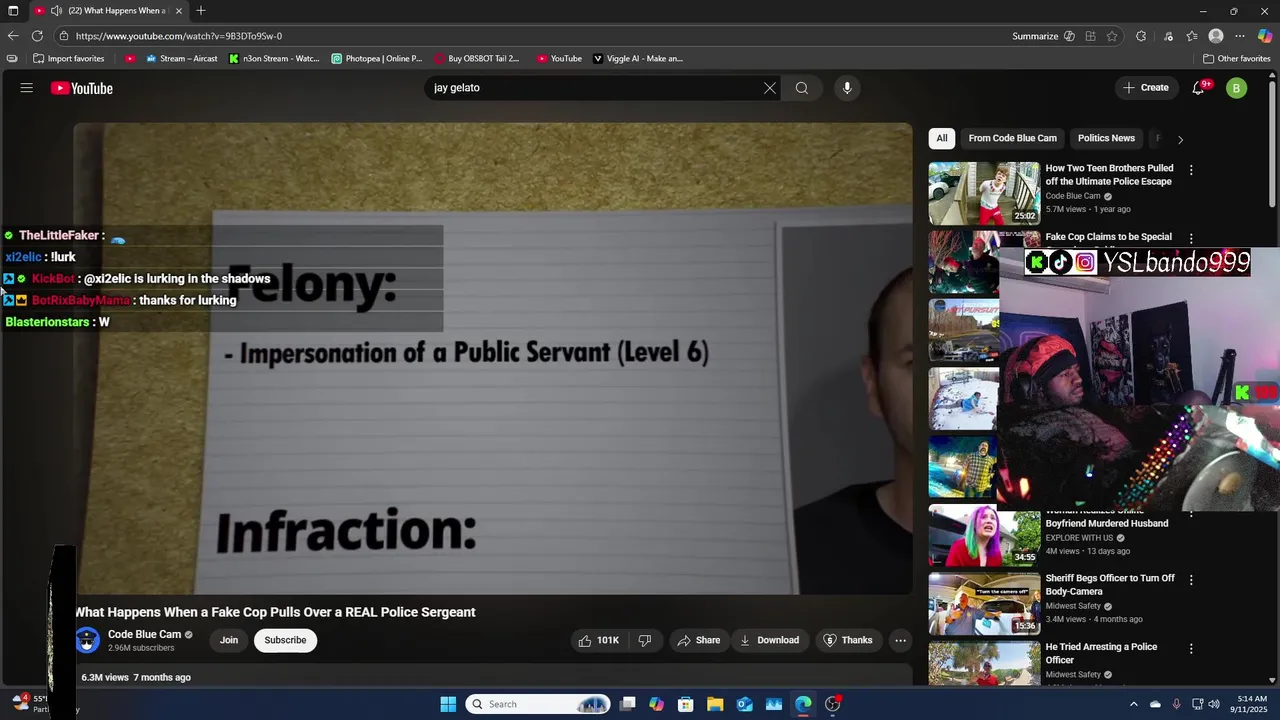Click the taskbar Search box
1280x720 pixels.
tap(538, 704)
